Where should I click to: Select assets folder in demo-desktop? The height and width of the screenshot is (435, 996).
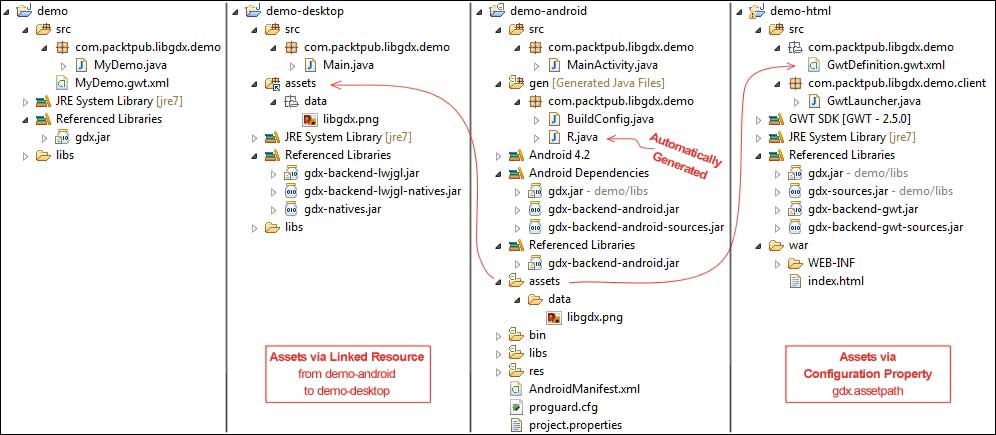point(300,83)
